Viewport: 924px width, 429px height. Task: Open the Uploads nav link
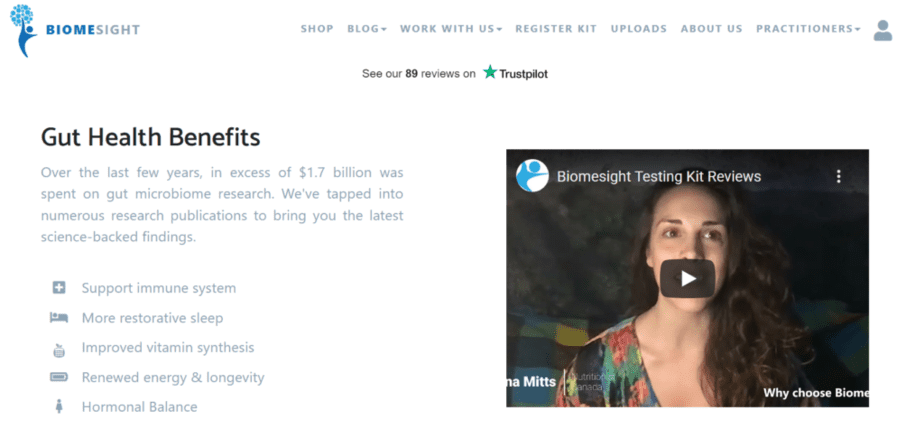pyautogui.click(x=639, y=29)
